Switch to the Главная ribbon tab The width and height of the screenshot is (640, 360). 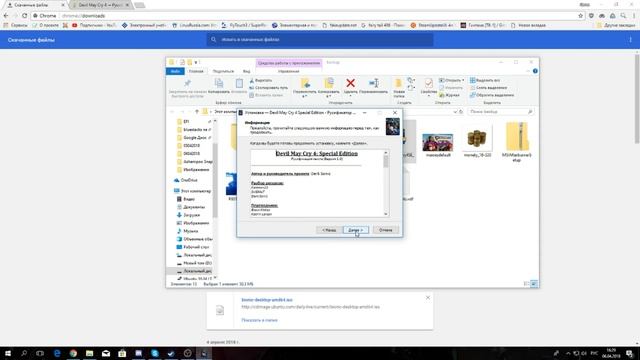(196, 71)
